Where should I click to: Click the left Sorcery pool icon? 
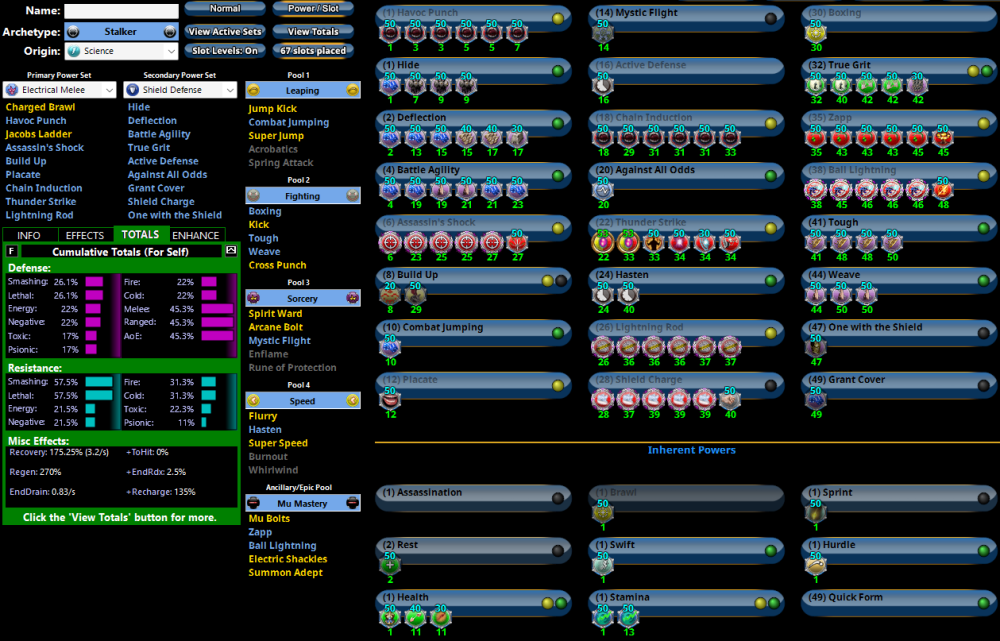click(x=254, y=298)
